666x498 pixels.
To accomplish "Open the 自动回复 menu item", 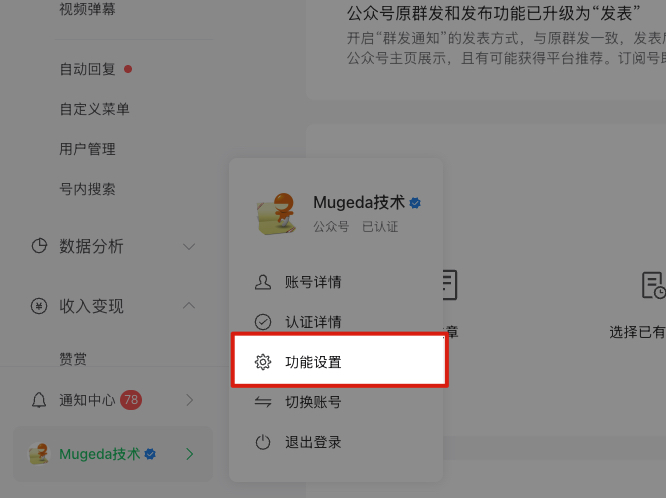I will click(87, 69).
